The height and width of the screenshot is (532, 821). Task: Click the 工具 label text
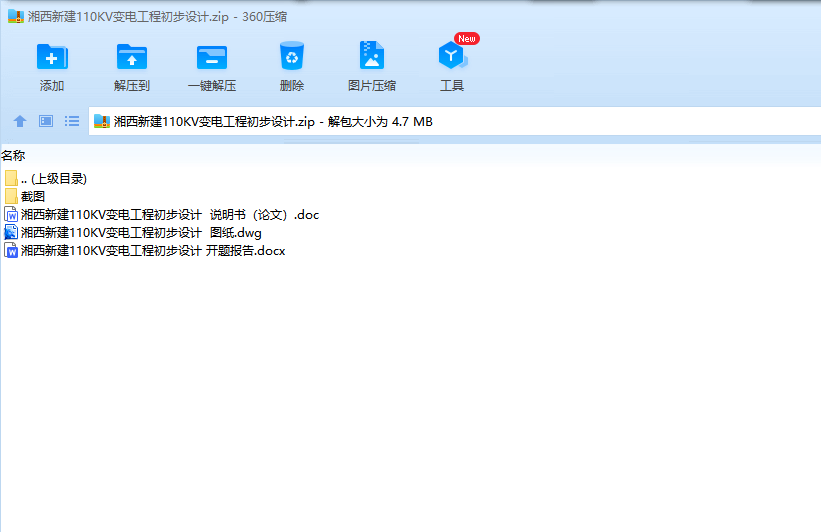pos(452,85)
